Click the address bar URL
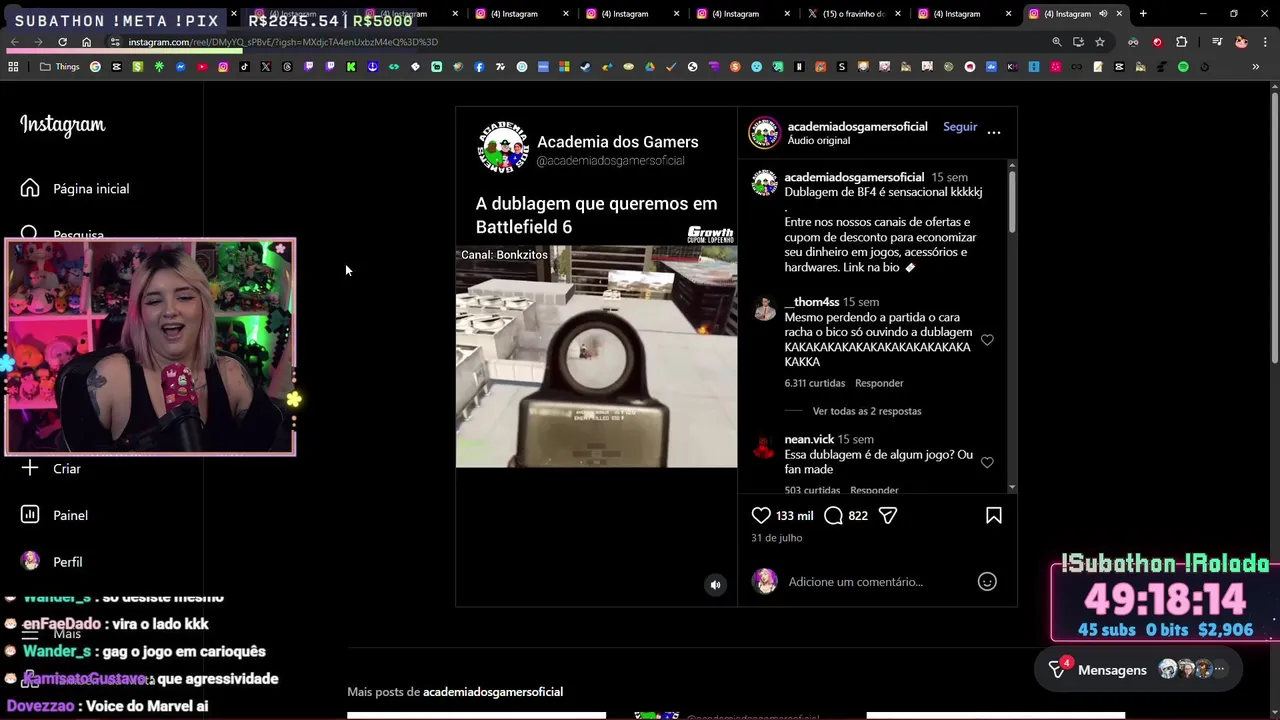Viewport: 1280px width, 720px height. [283, 42]
